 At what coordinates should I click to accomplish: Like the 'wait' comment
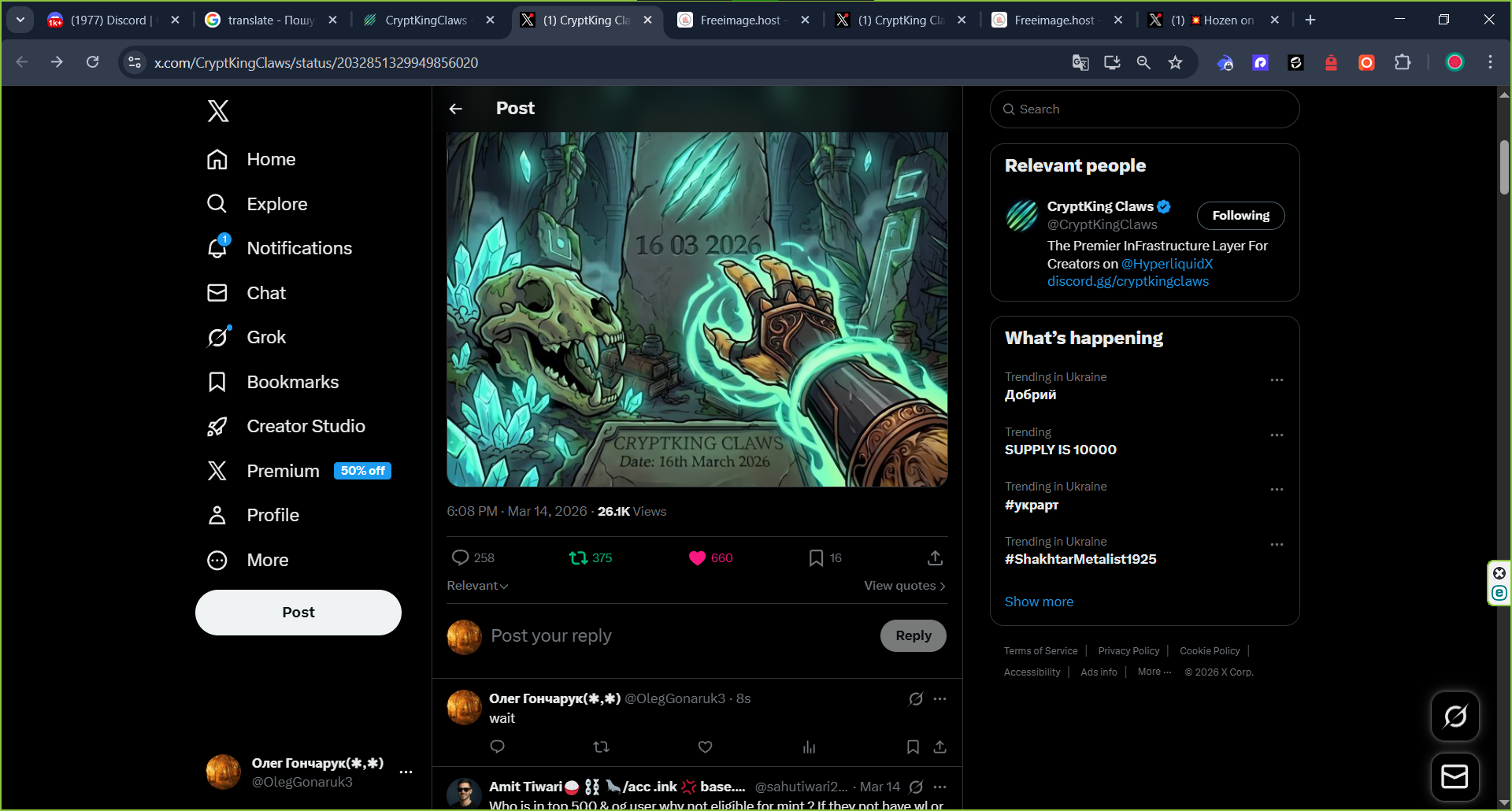tap(705, 746)
